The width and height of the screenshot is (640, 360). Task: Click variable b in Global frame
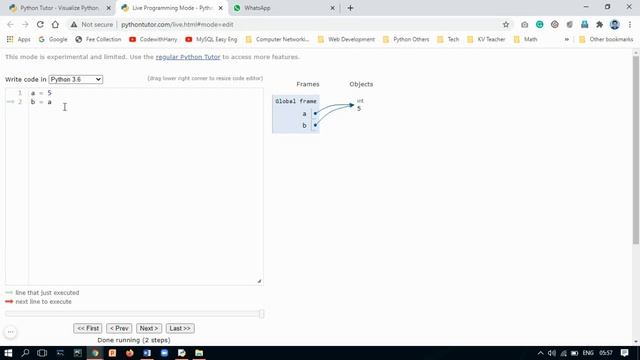click(x=304, y=125)
